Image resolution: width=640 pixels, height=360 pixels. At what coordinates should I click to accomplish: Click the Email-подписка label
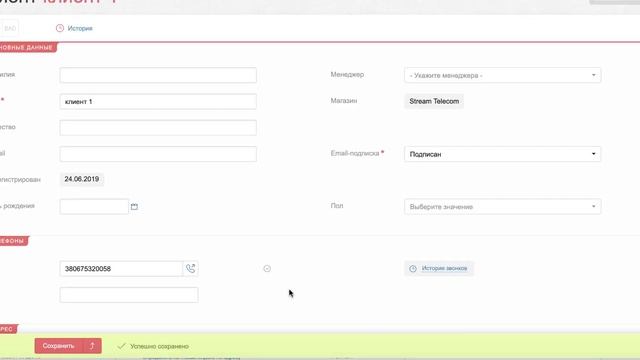click(x=355, y=153)
